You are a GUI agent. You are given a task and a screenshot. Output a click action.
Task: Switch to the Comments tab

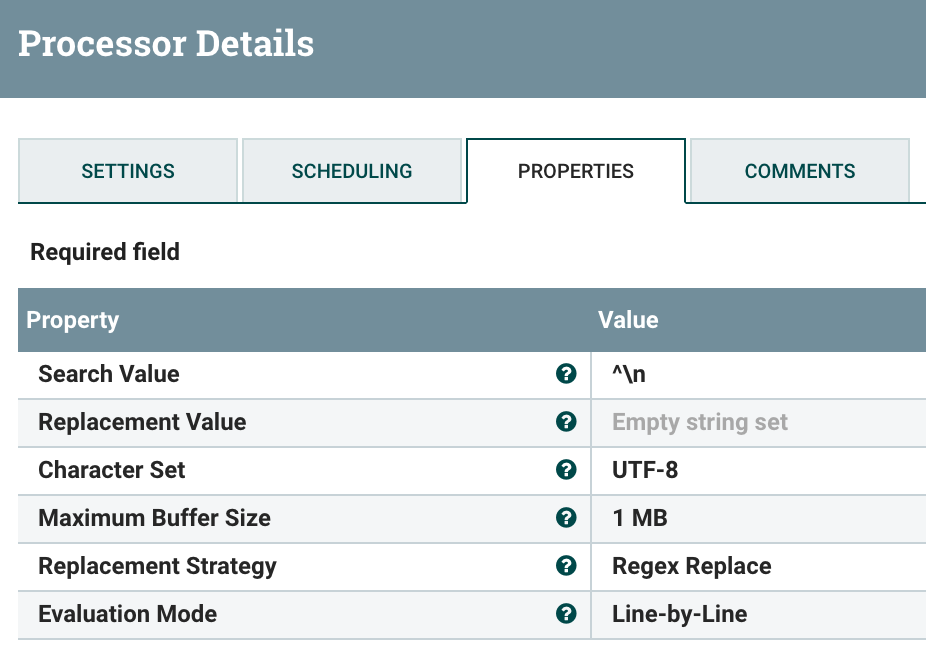(x=799, y=171)
